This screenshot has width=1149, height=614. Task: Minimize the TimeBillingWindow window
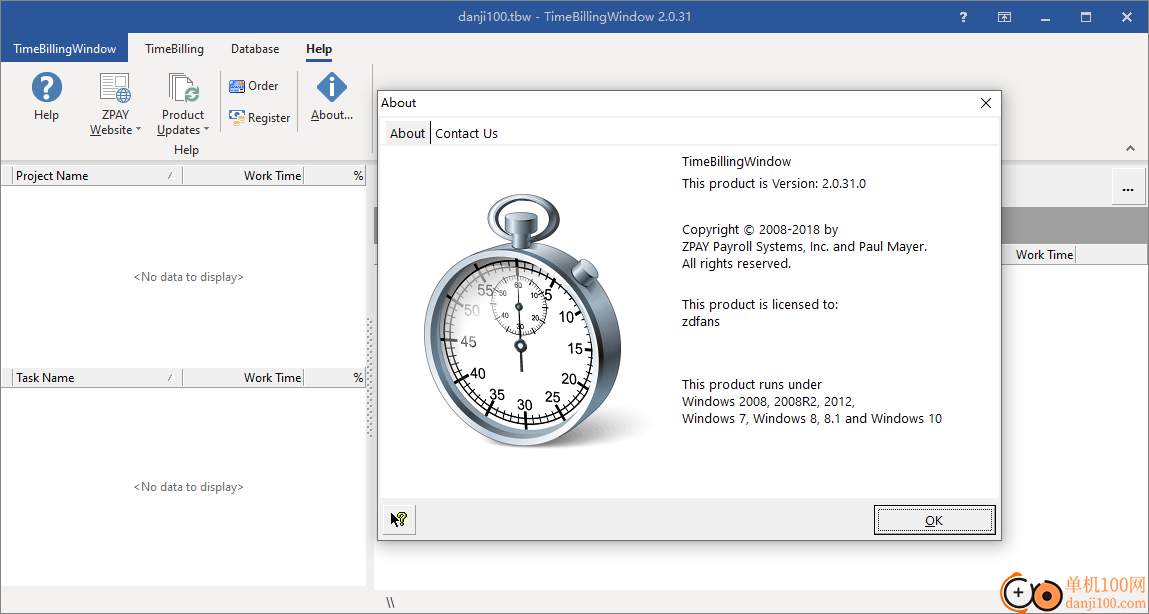point(1046,17)
